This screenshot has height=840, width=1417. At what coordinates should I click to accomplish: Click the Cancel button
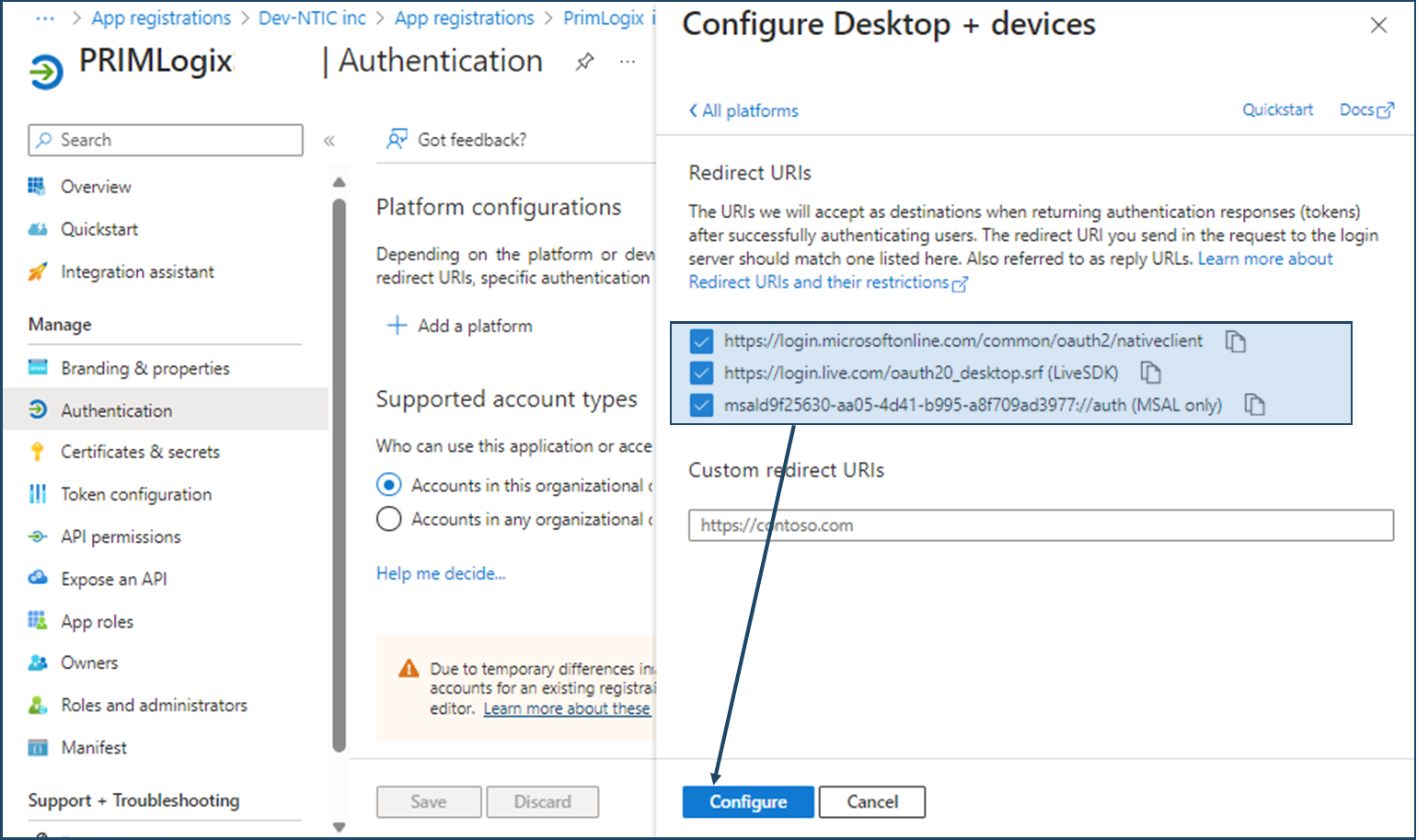coord(872,801)
